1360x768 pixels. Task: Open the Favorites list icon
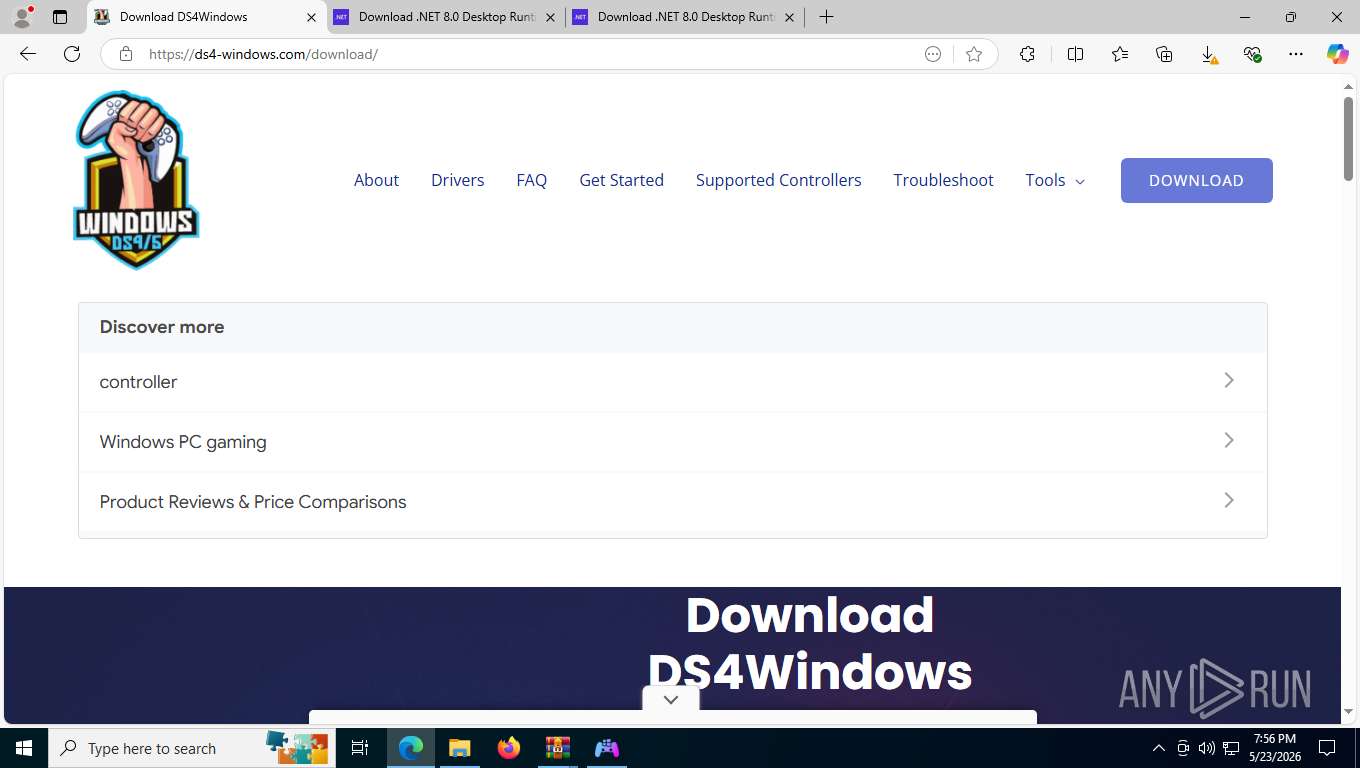(1120, 54)
